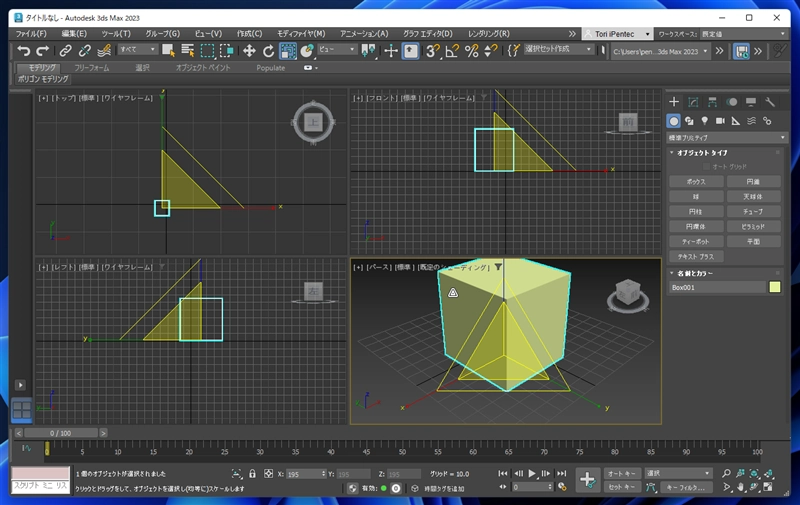This screenshot has height=505, width=800.
Task: Open the Hierarchy command panel tab
Action: pyautogui.click(x=712, y=102)
